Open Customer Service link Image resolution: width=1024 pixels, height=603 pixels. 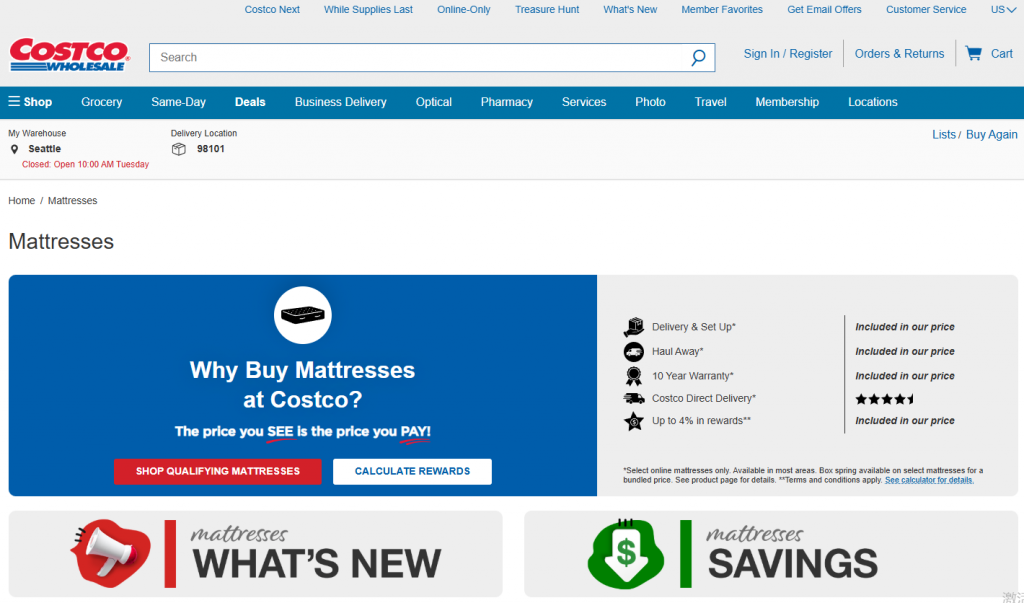tap(926, 9)
